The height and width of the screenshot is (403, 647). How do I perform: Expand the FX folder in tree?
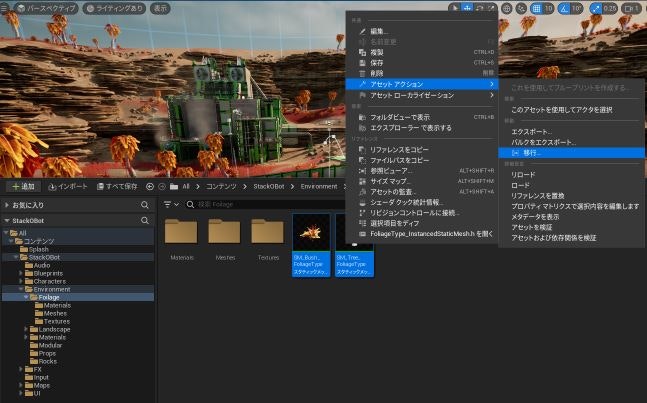(21, 369)
